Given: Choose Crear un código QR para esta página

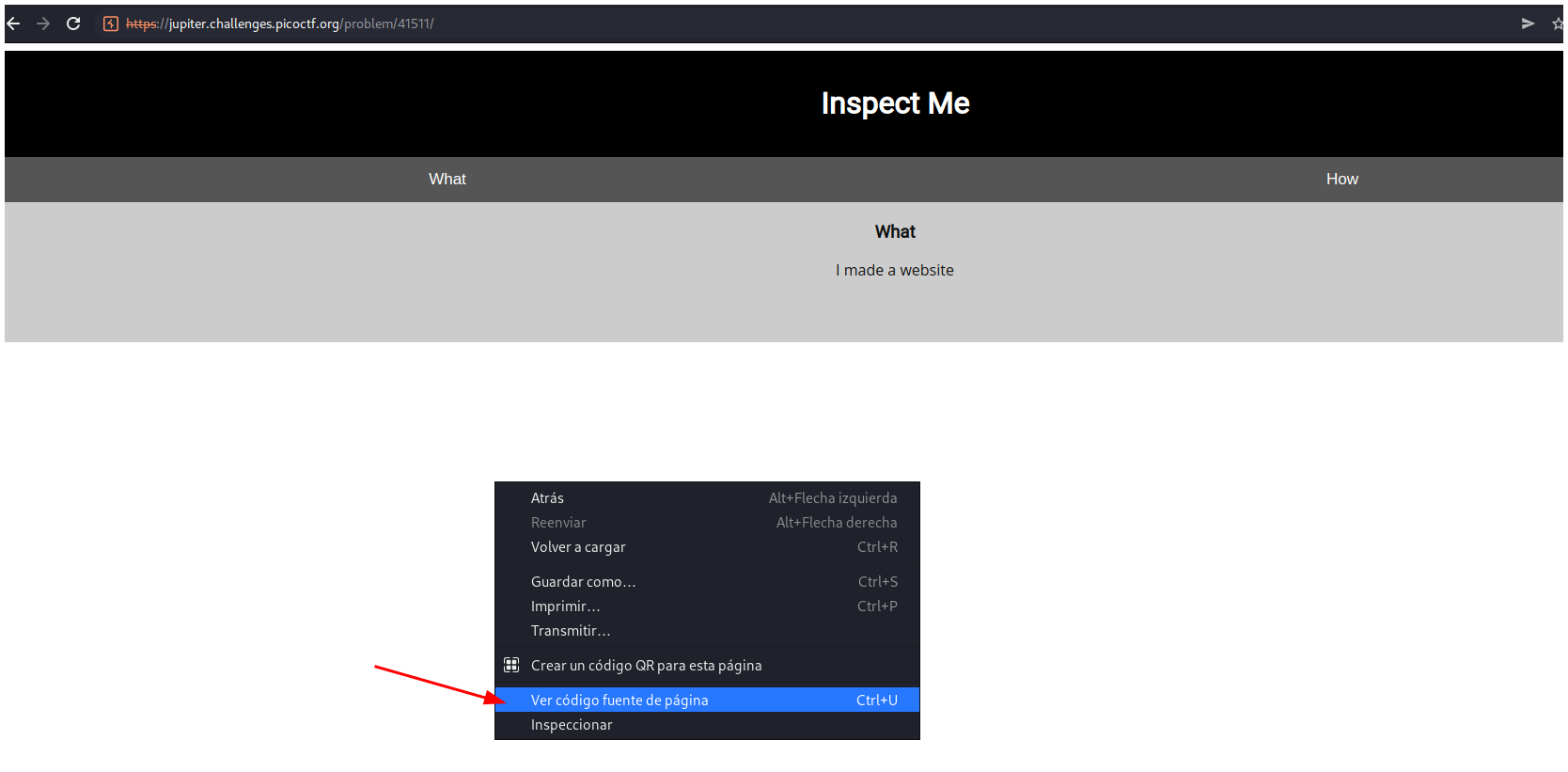Looking at the screenshot, I should (x=646, y=666).
